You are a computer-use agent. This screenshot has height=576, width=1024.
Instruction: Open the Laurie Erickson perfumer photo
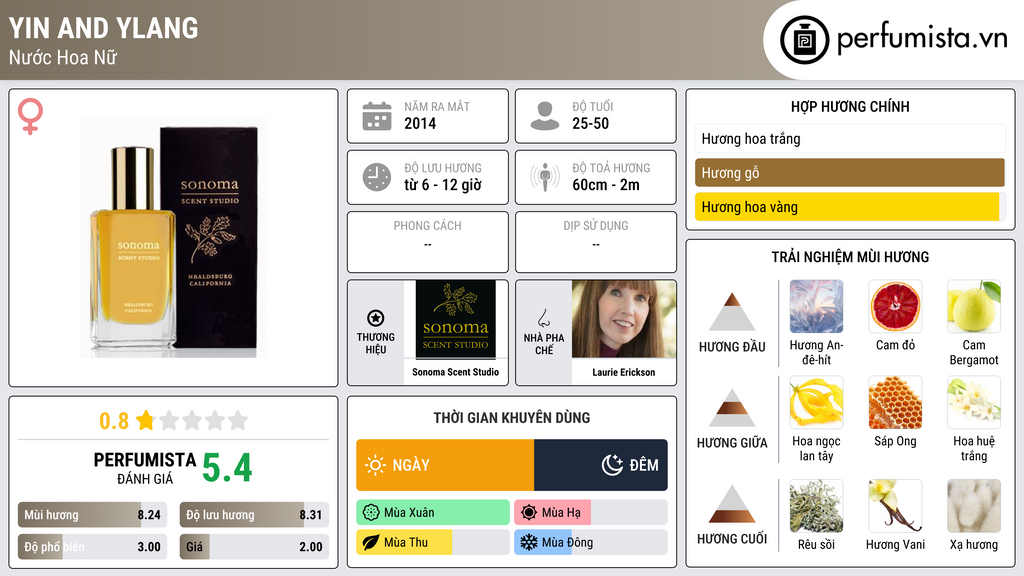click(624, 319)
